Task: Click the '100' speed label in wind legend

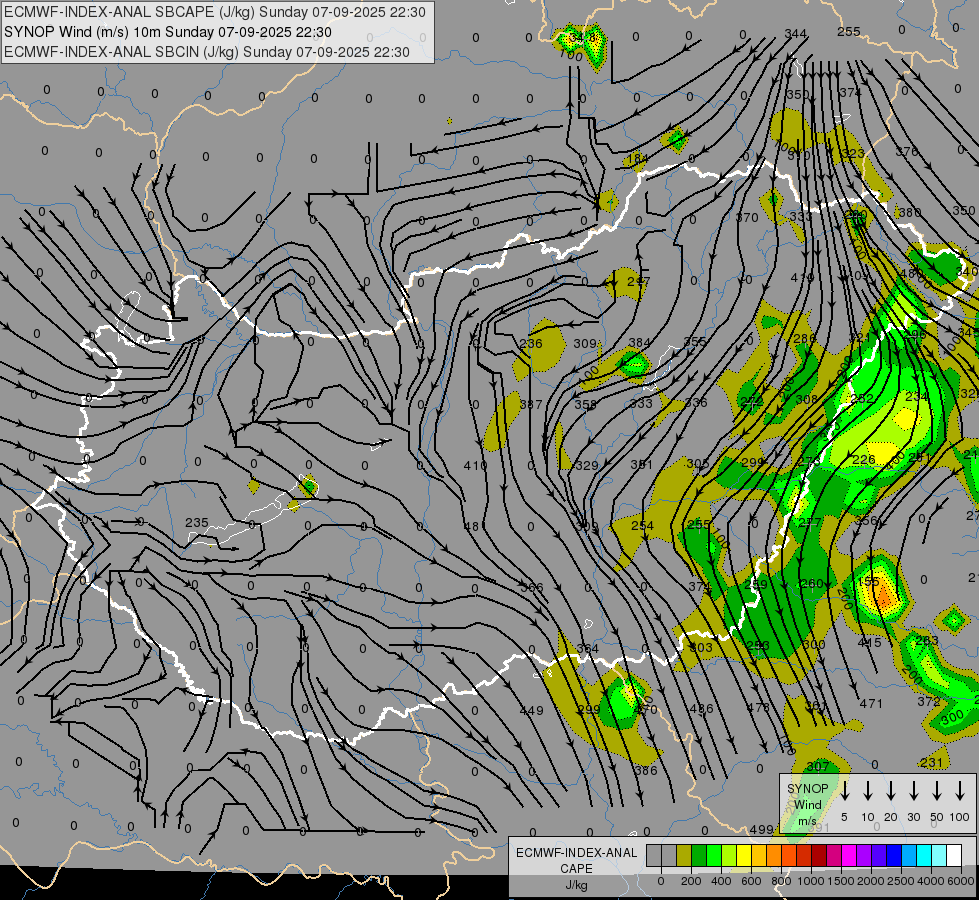Action: click(960, 817)
